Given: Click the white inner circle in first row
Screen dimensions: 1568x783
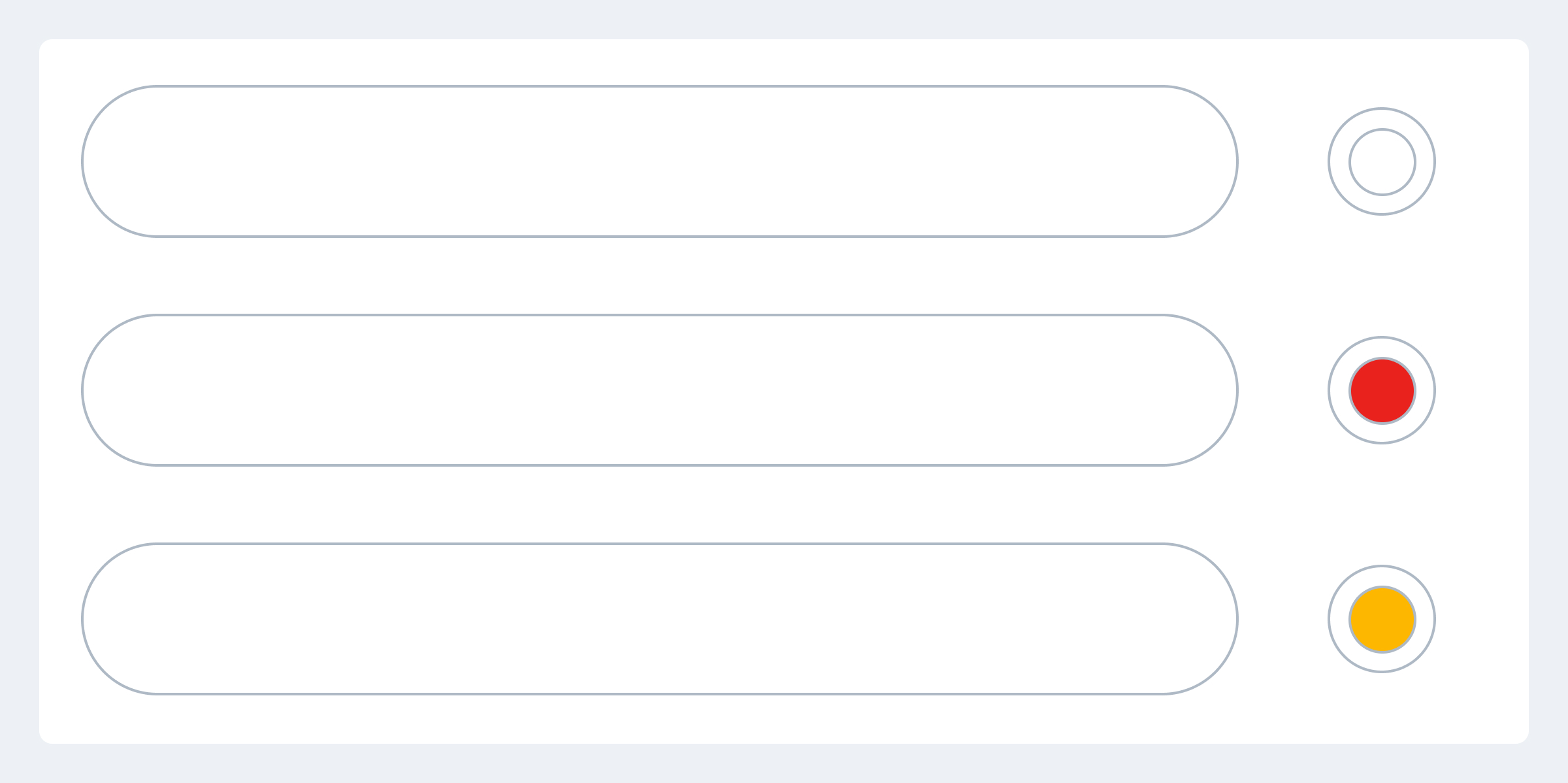Looking at the screenshot, I should tap(1382, 161).
